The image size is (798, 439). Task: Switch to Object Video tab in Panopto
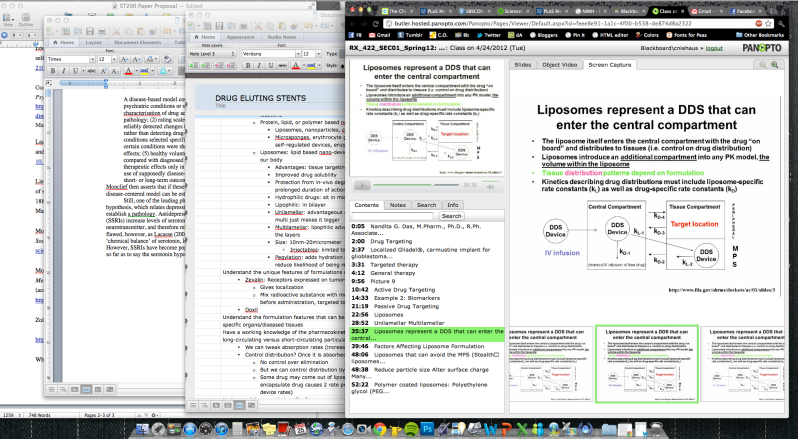(559, 65)
